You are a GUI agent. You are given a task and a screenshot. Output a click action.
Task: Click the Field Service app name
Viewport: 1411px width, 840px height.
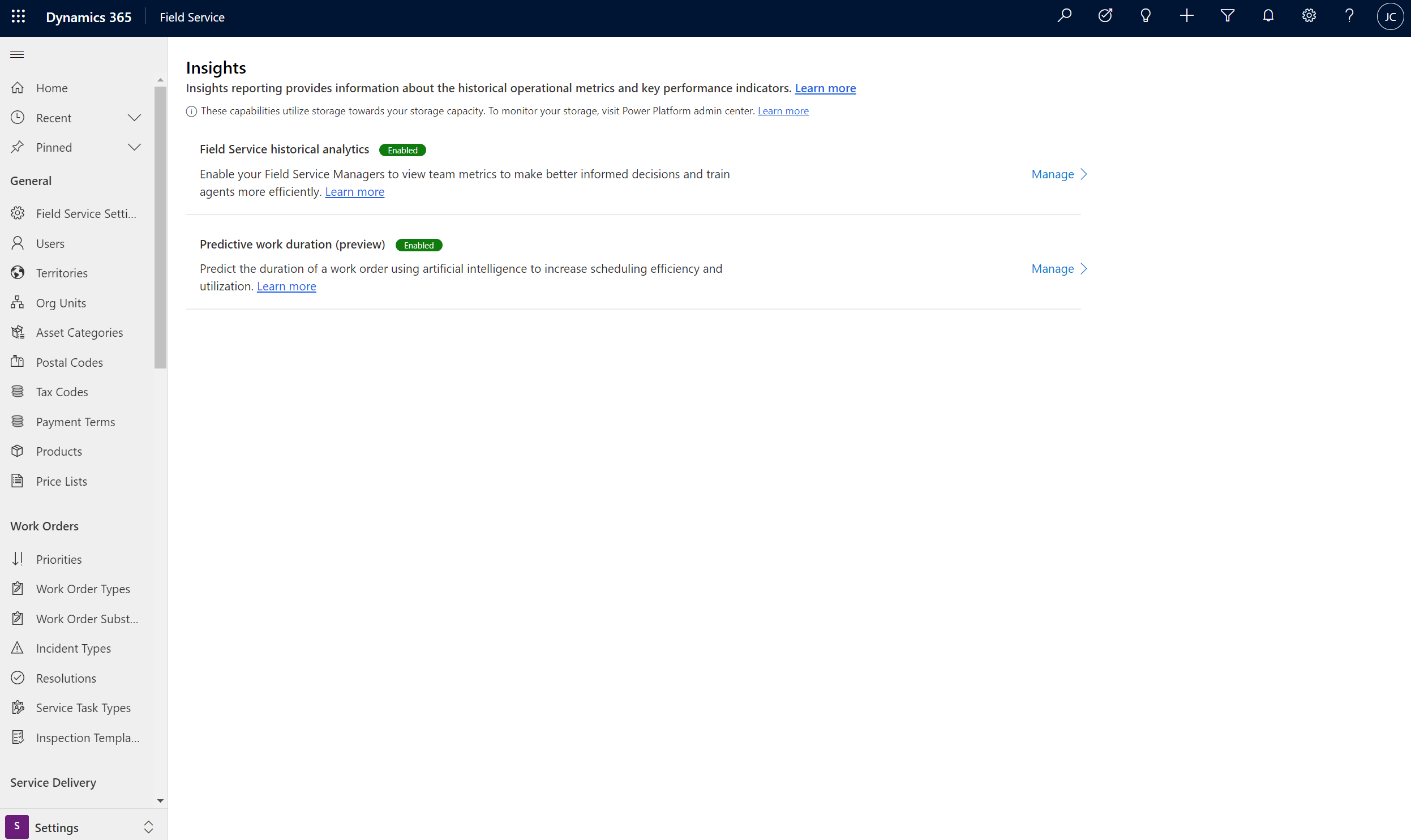pos(192,17)
